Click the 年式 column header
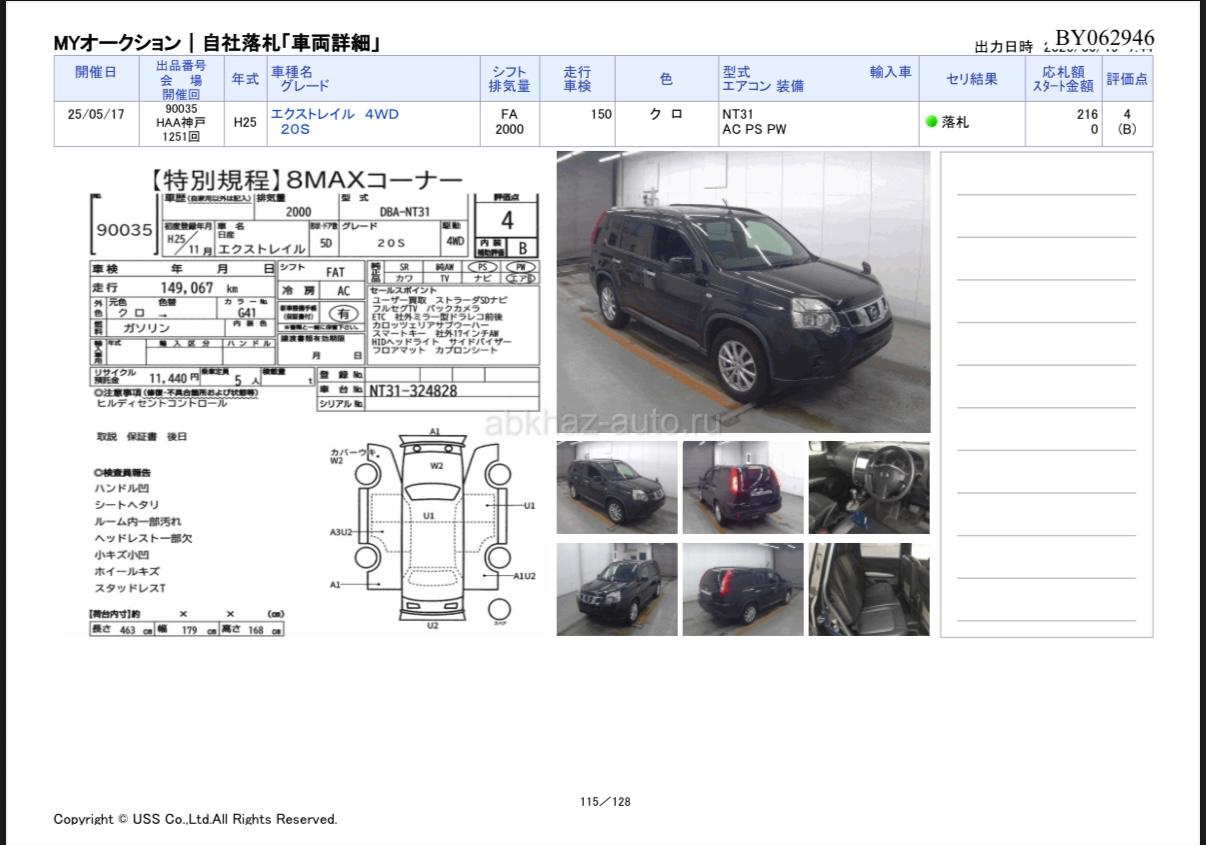 point(244,78)
